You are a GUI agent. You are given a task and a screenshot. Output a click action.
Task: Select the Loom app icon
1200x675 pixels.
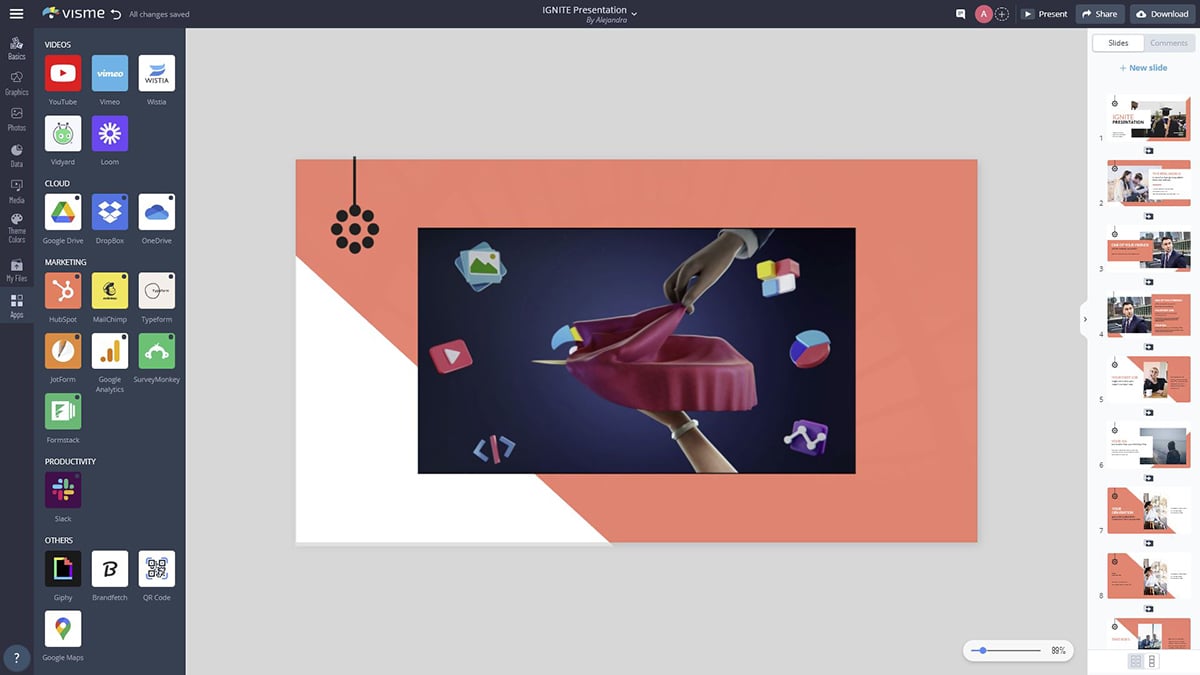(110, 133)
